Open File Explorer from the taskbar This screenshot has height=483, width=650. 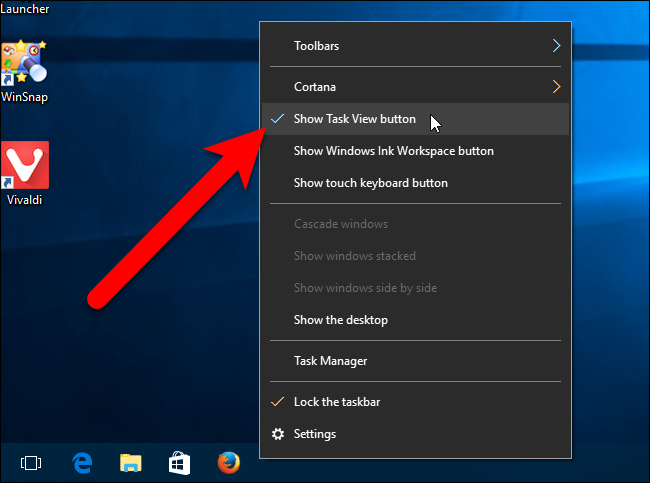point(131,463)
